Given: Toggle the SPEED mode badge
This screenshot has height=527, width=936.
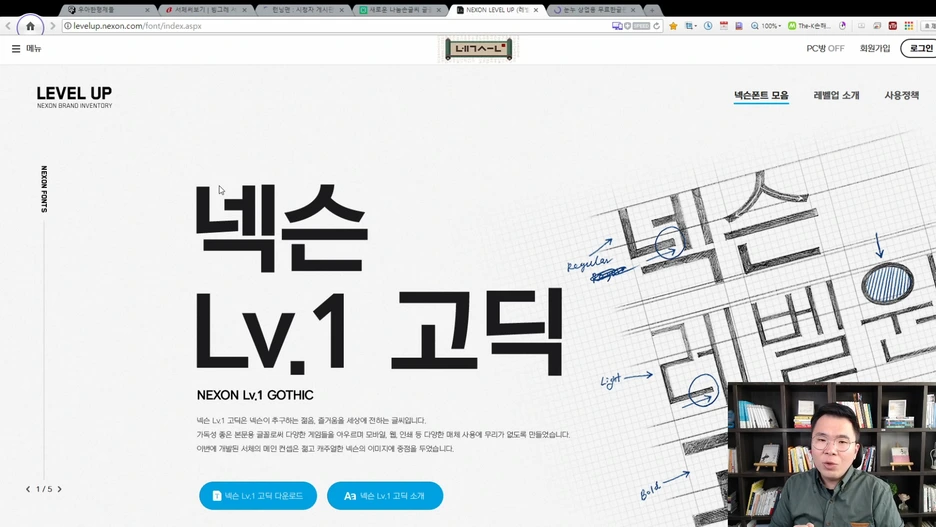Looking at the screenshot, I should 641,26.
